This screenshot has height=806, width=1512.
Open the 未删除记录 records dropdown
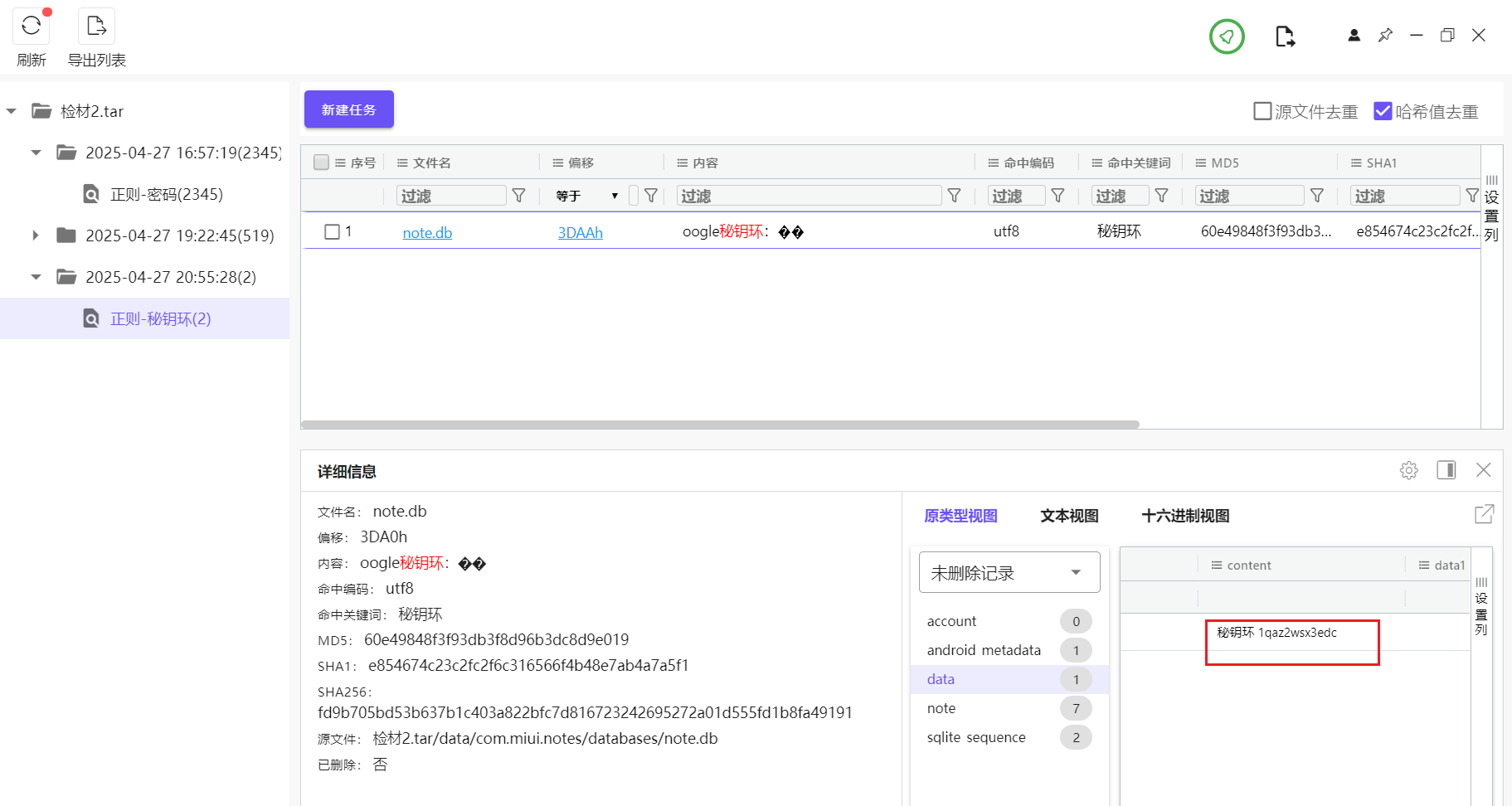pyautogui.click(x=1009, y=573)
